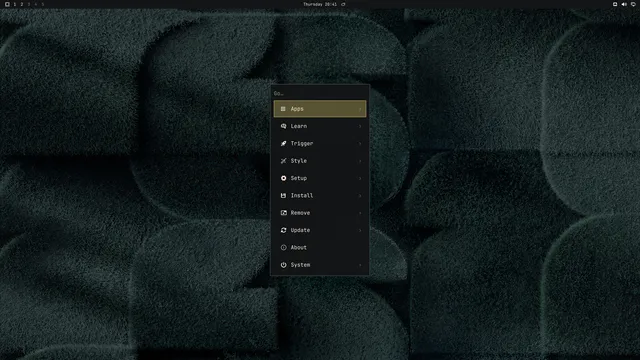Expand the System submenu chevron

click(360, 265)
